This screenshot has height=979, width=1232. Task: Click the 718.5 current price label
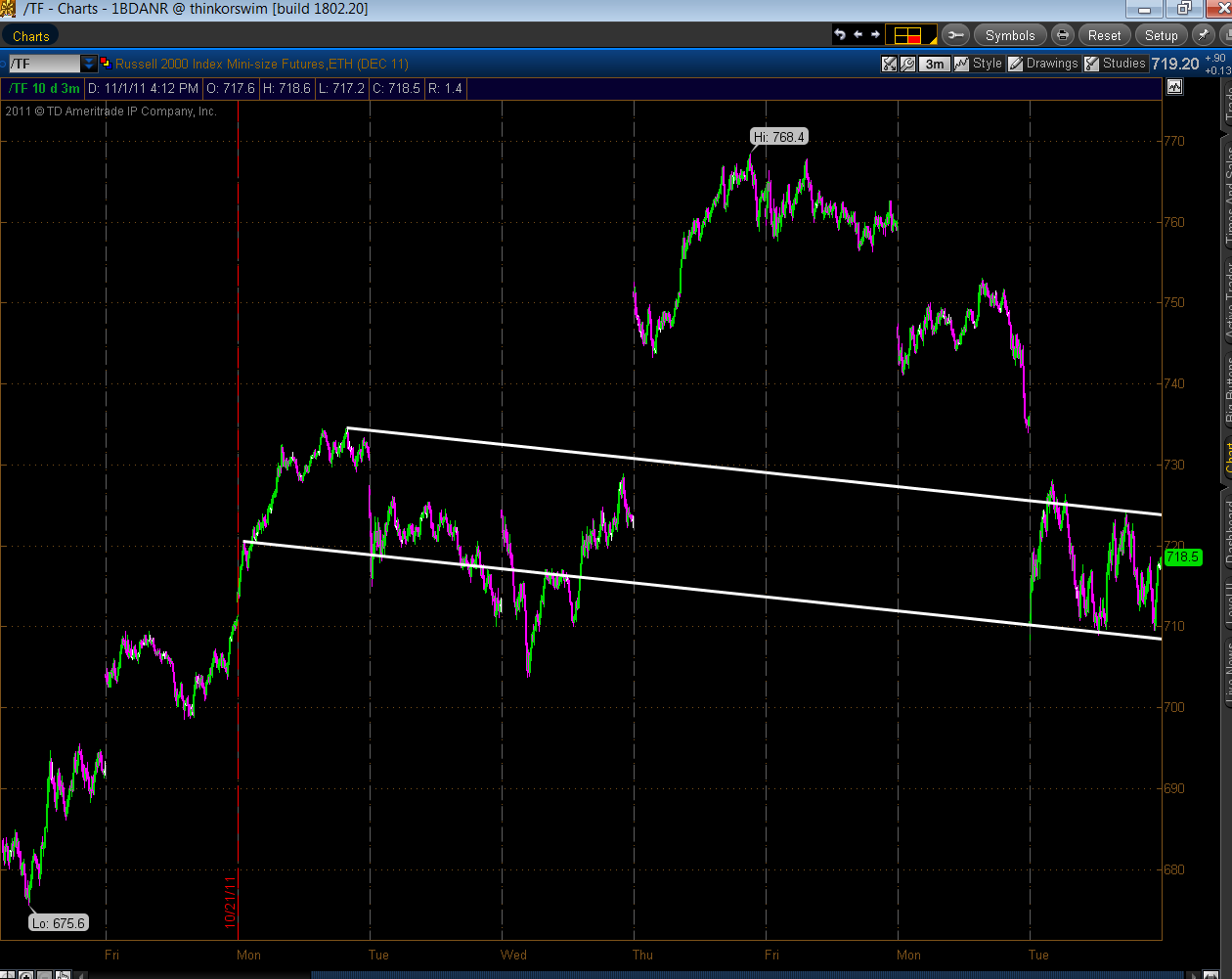point(1182,556)
